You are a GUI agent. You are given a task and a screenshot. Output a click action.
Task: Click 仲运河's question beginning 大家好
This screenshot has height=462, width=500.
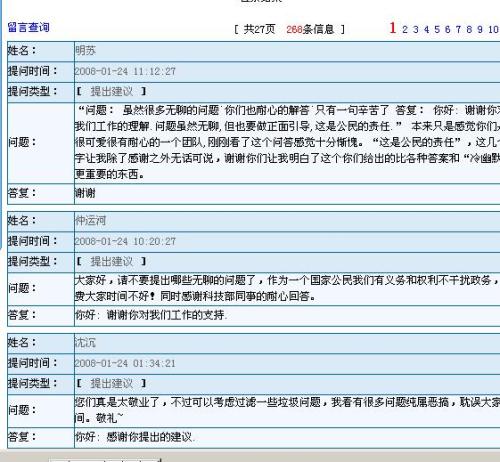click(x=287, y=288)
